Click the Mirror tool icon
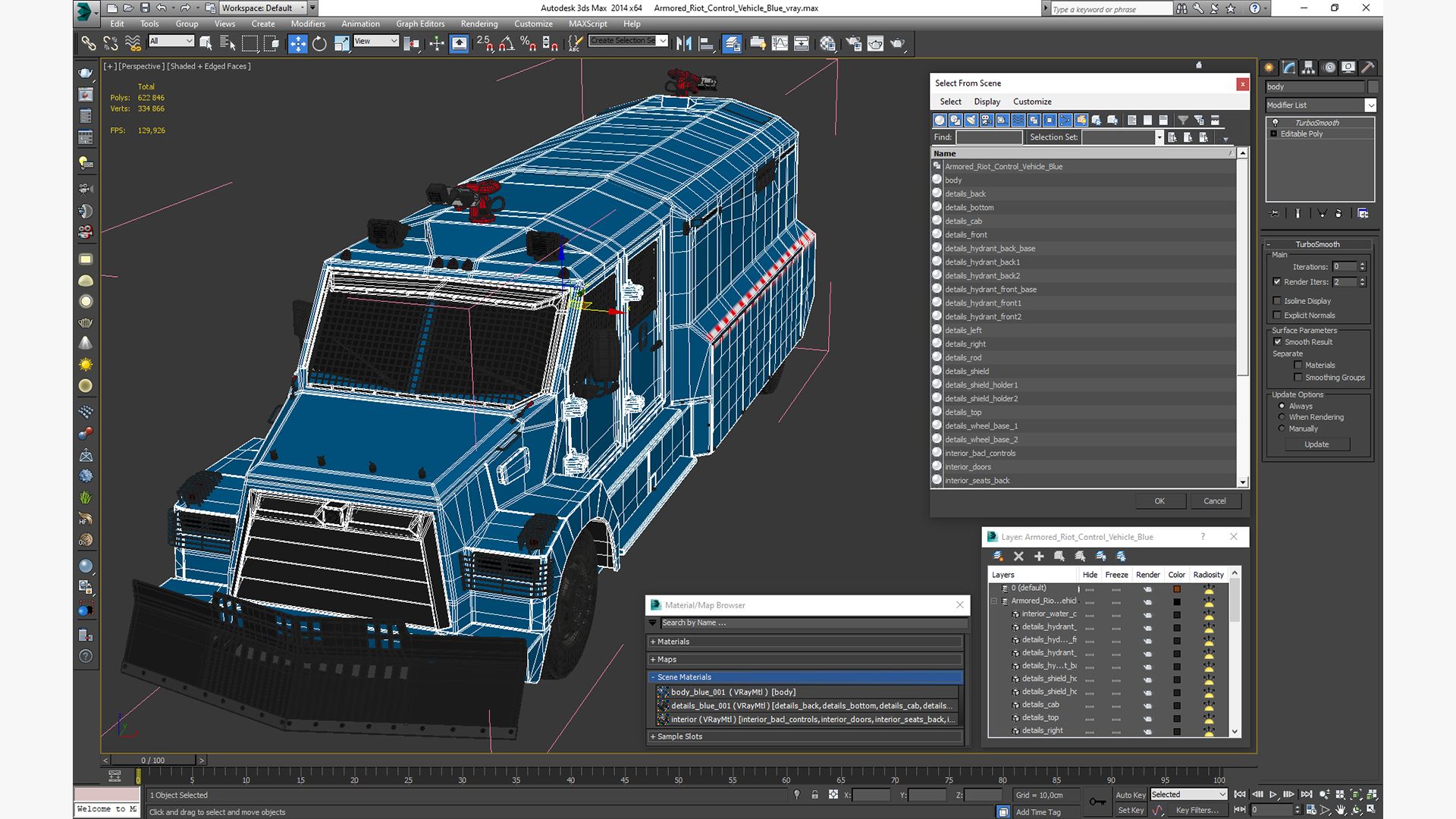 tap(684, 44)
